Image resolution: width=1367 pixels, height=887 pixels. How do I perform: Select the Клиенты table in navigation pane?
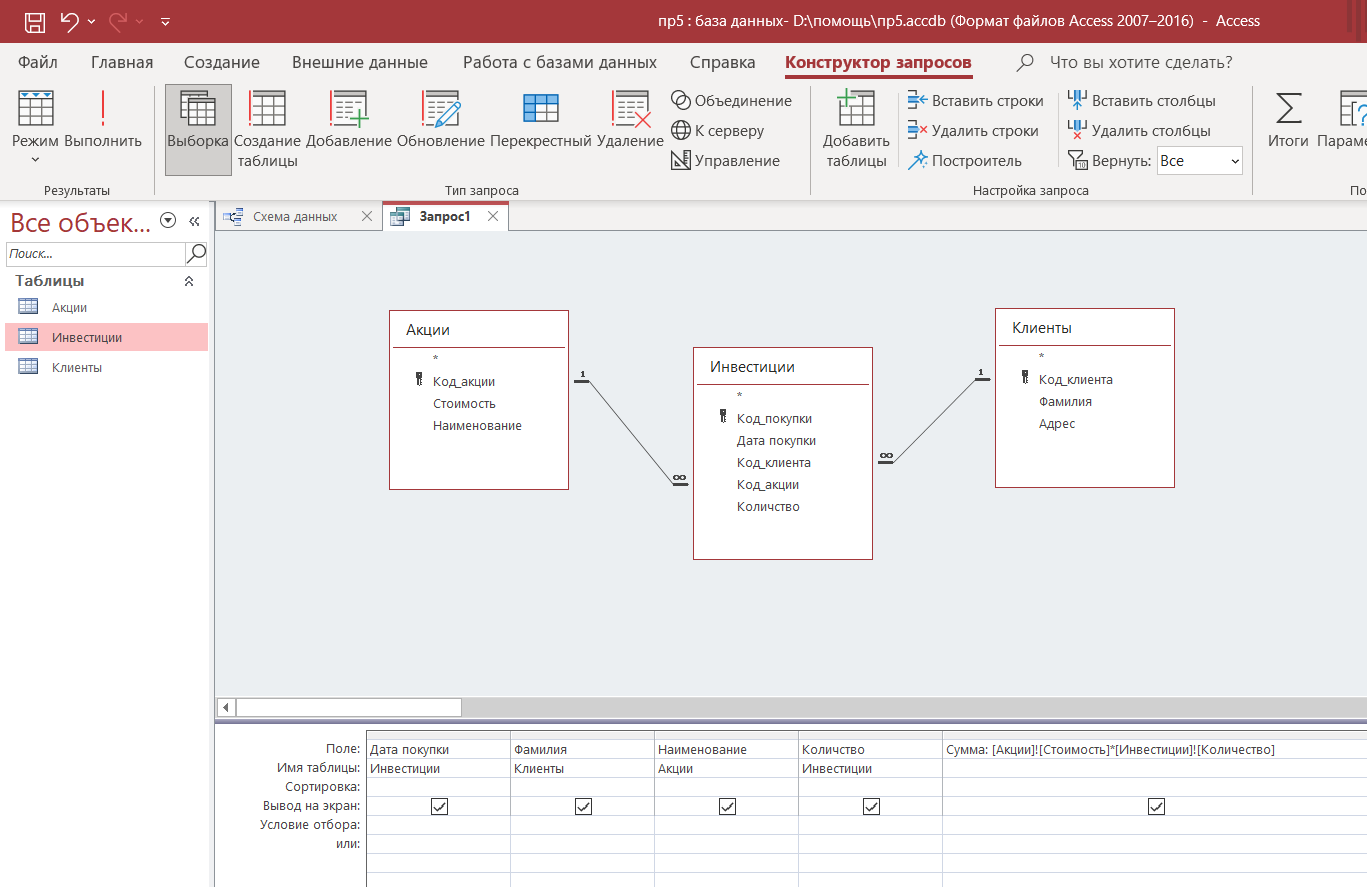pyautogui.click(x=107, y=368)
